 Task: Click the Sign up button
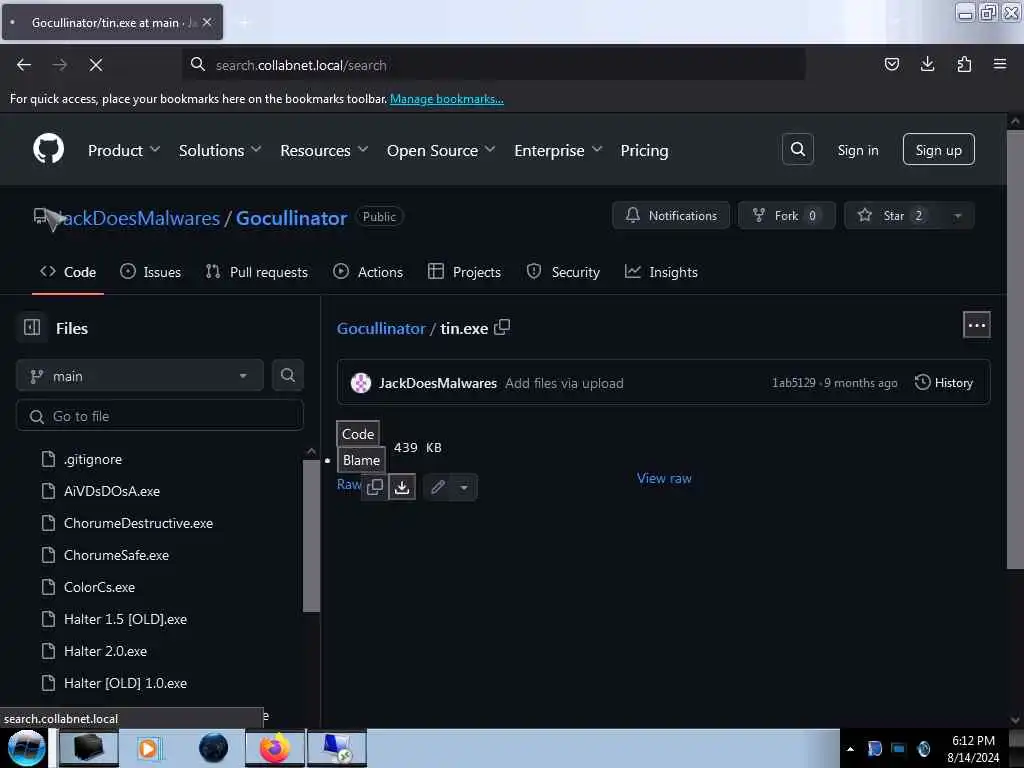pos(938,150)
